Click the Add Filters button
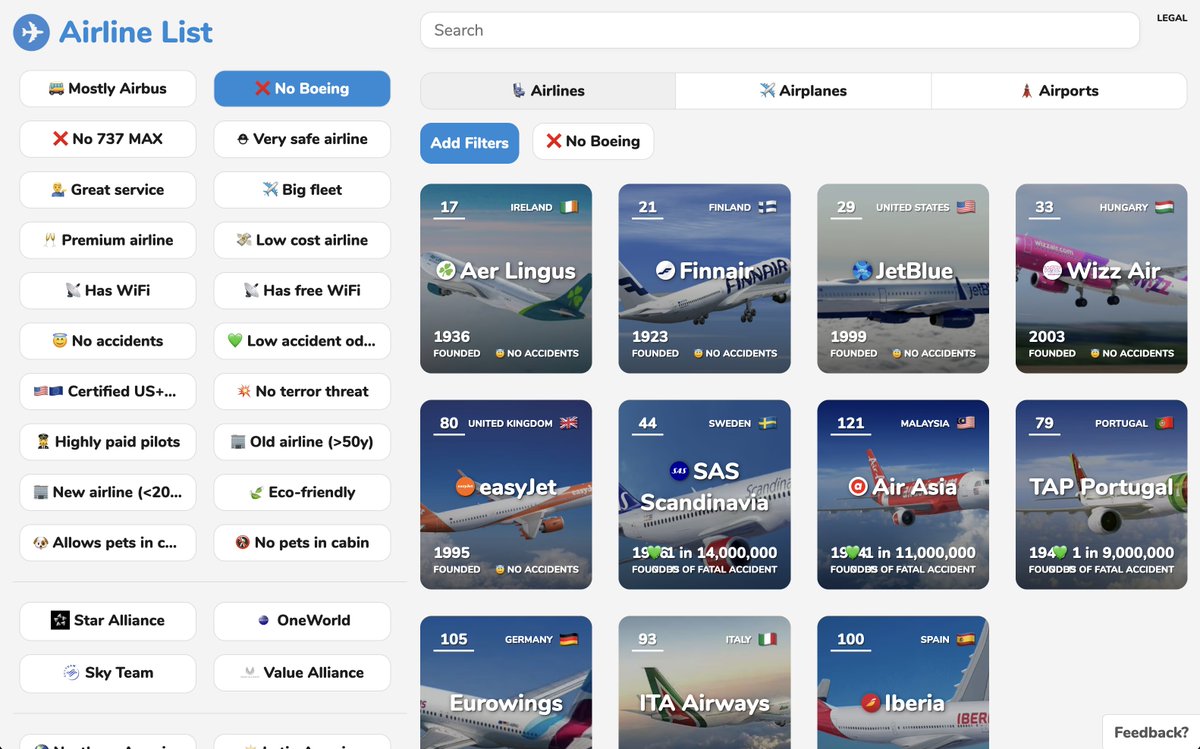 pyautogui.click(x=470, y=143)
